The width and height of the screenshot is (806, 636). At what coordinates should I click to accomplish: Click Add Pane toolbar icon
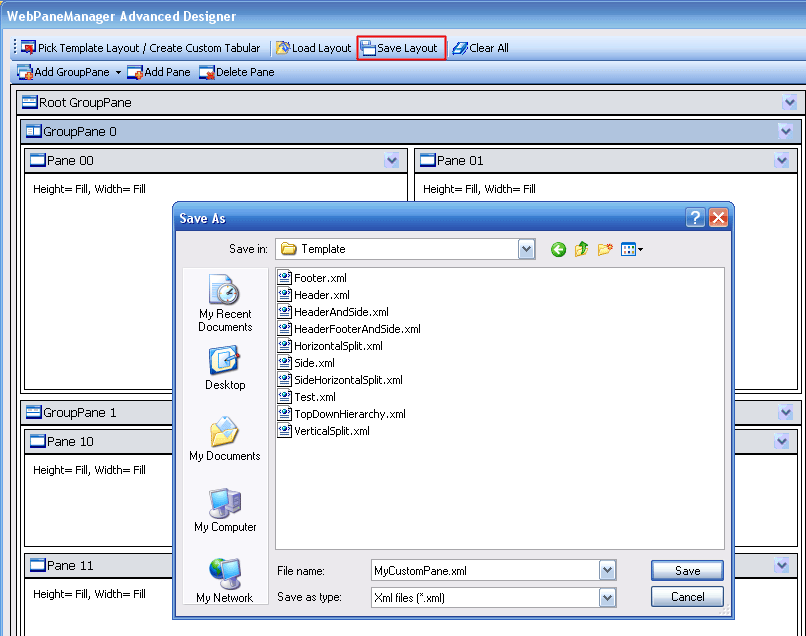pyautogui.click(x=135, y=73)
